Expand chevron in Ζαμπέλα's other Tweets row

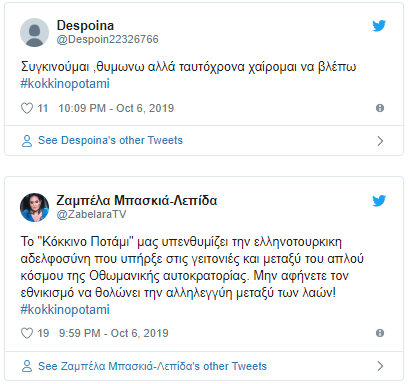[x=380, y=366]
